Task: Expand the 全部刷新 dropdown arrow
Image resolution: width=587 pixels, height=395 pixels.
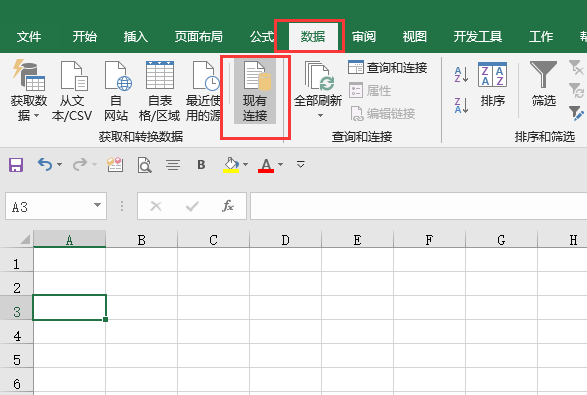Action: pos(320,116)
